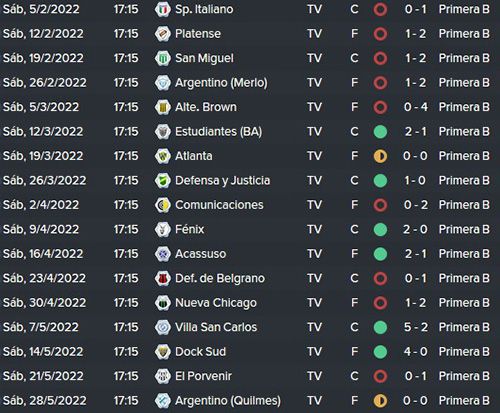The width and height of the screenshot is (500, 413).
Task: Click the yellow draw indicator for Atlanta
Action: (x=380, y=156)
